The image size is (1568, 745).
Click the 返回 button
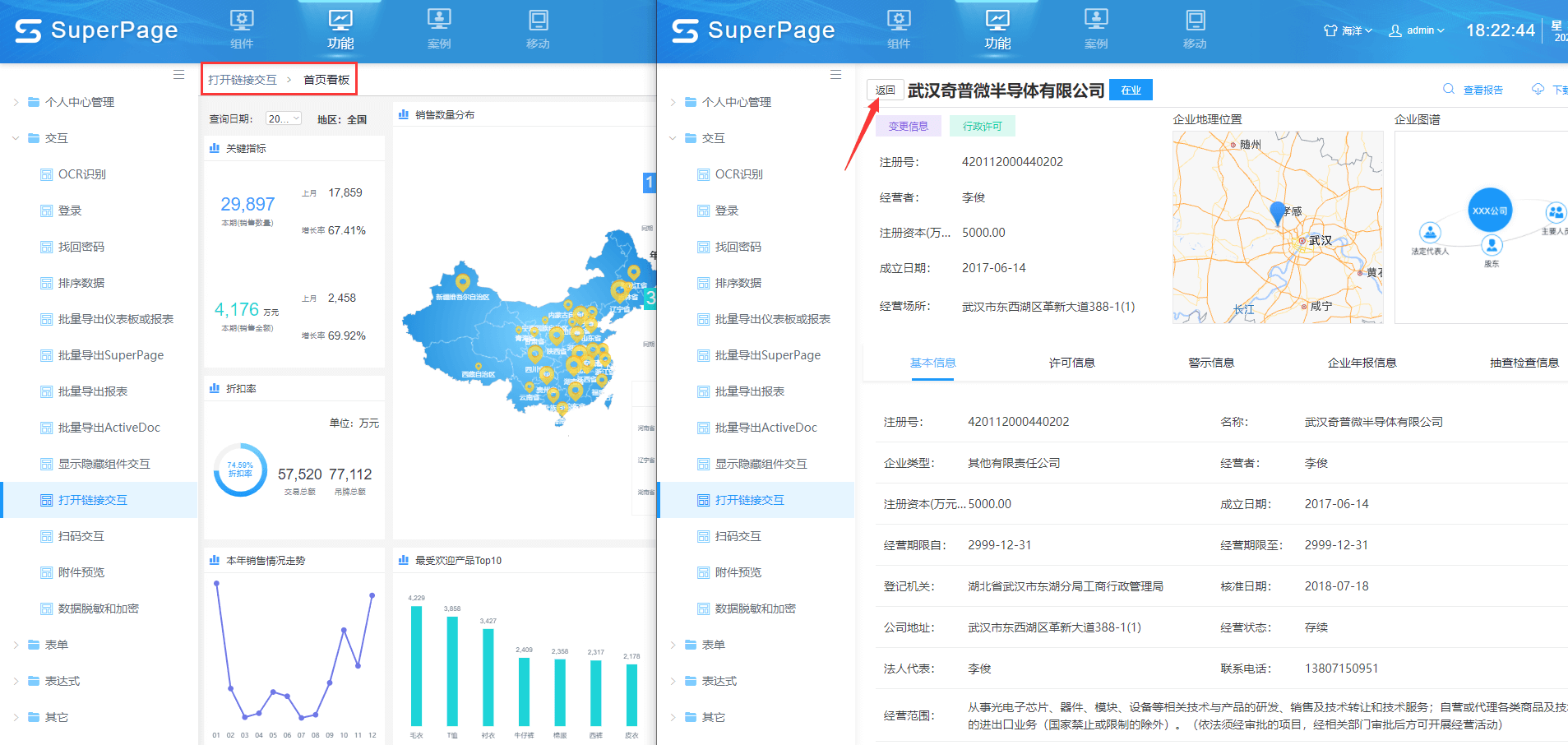coord(886,90)
